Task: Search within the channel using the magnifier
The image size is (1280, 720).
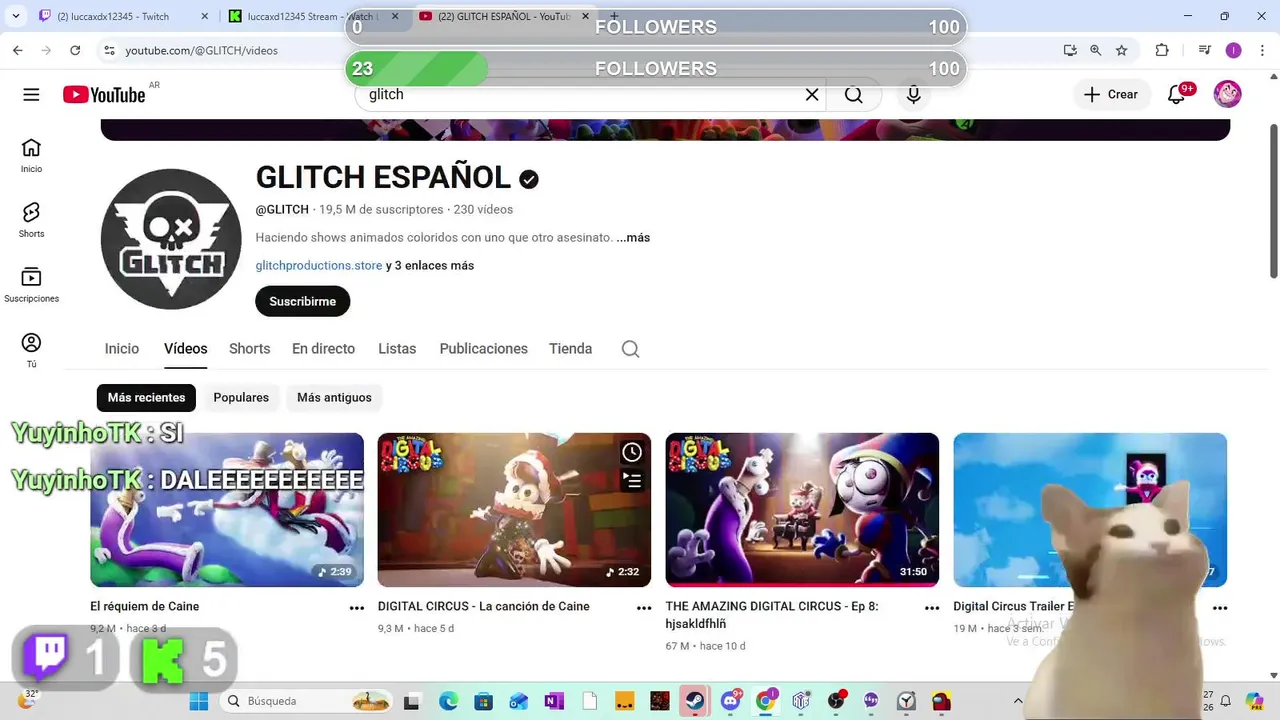Action: tap(630, 349)
